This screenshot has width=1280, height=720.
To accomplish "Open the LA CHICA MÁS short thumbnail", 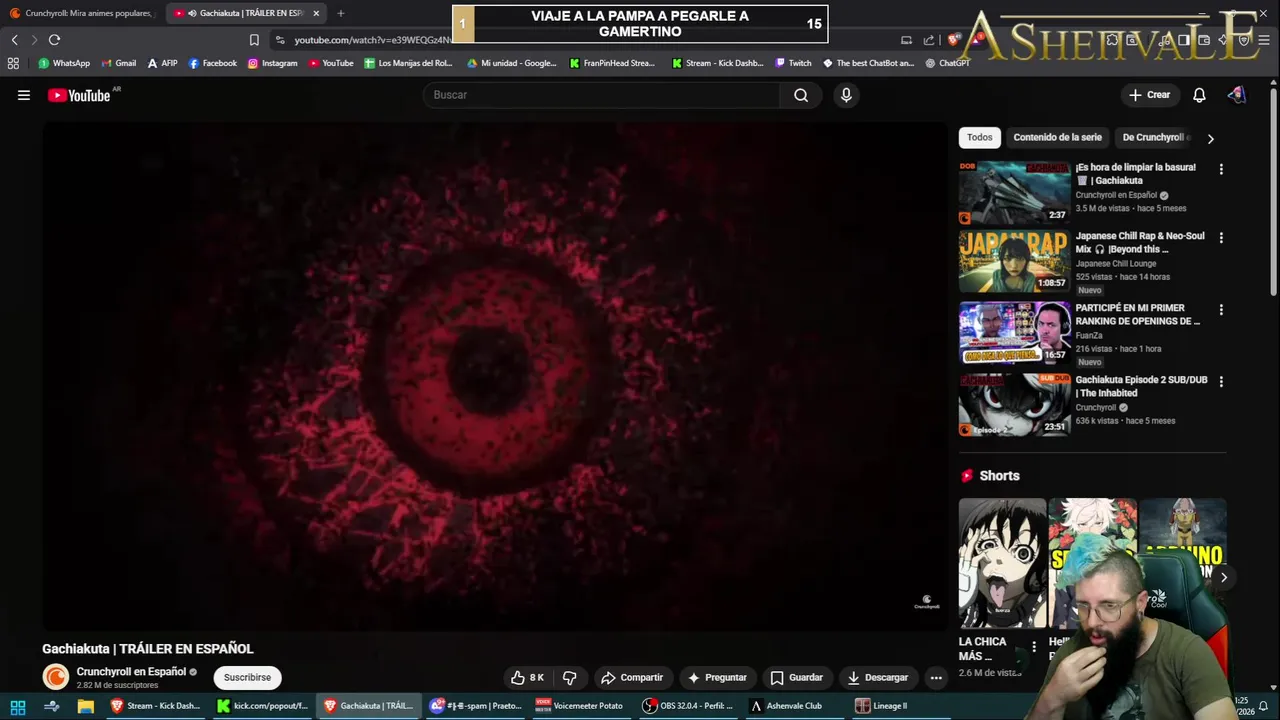I will (x=1002, y=563).
